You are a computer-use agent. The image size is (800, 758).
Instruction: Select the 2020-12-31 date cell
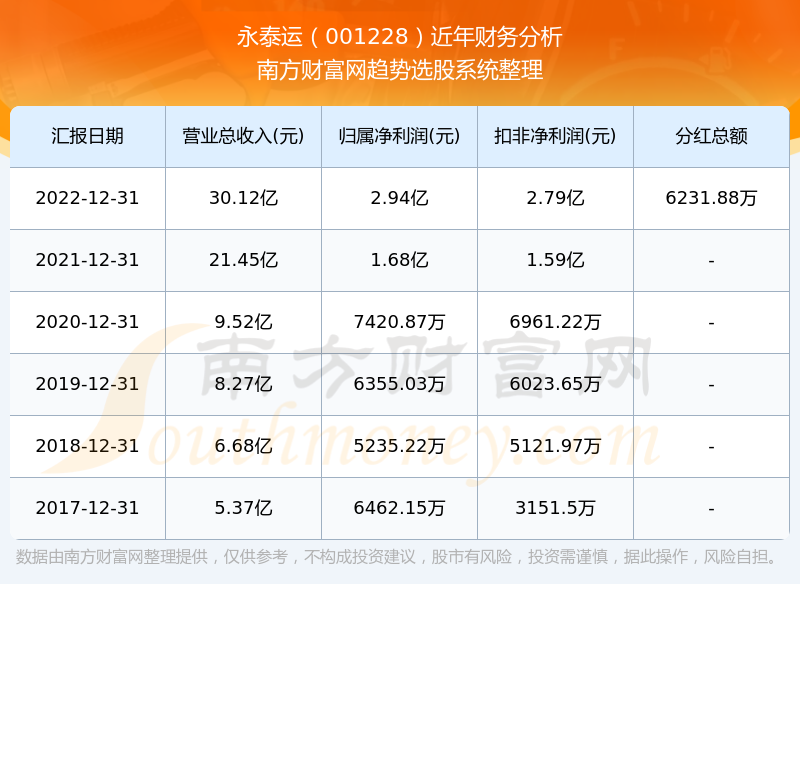pos(87,322)
